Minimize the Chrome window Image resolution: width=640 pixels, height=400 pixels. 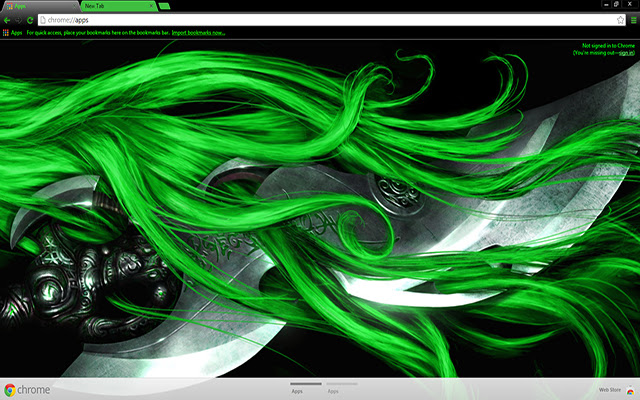(x=606, y=4)
